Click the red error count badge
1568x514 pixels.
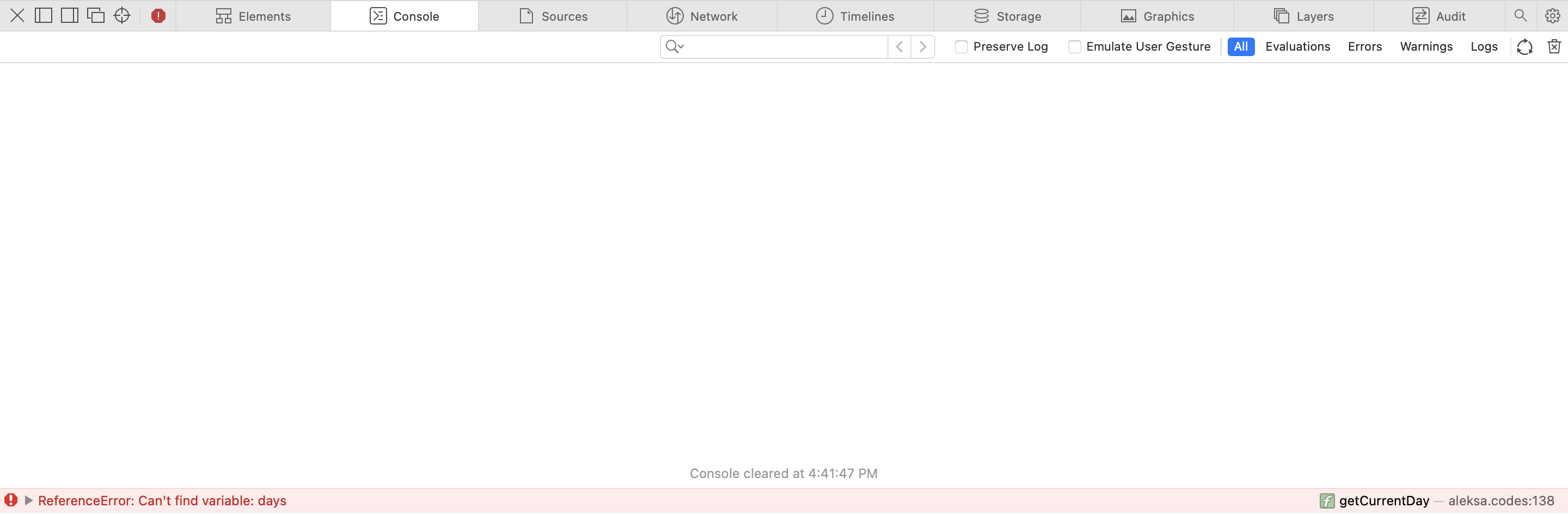(158, 16)
